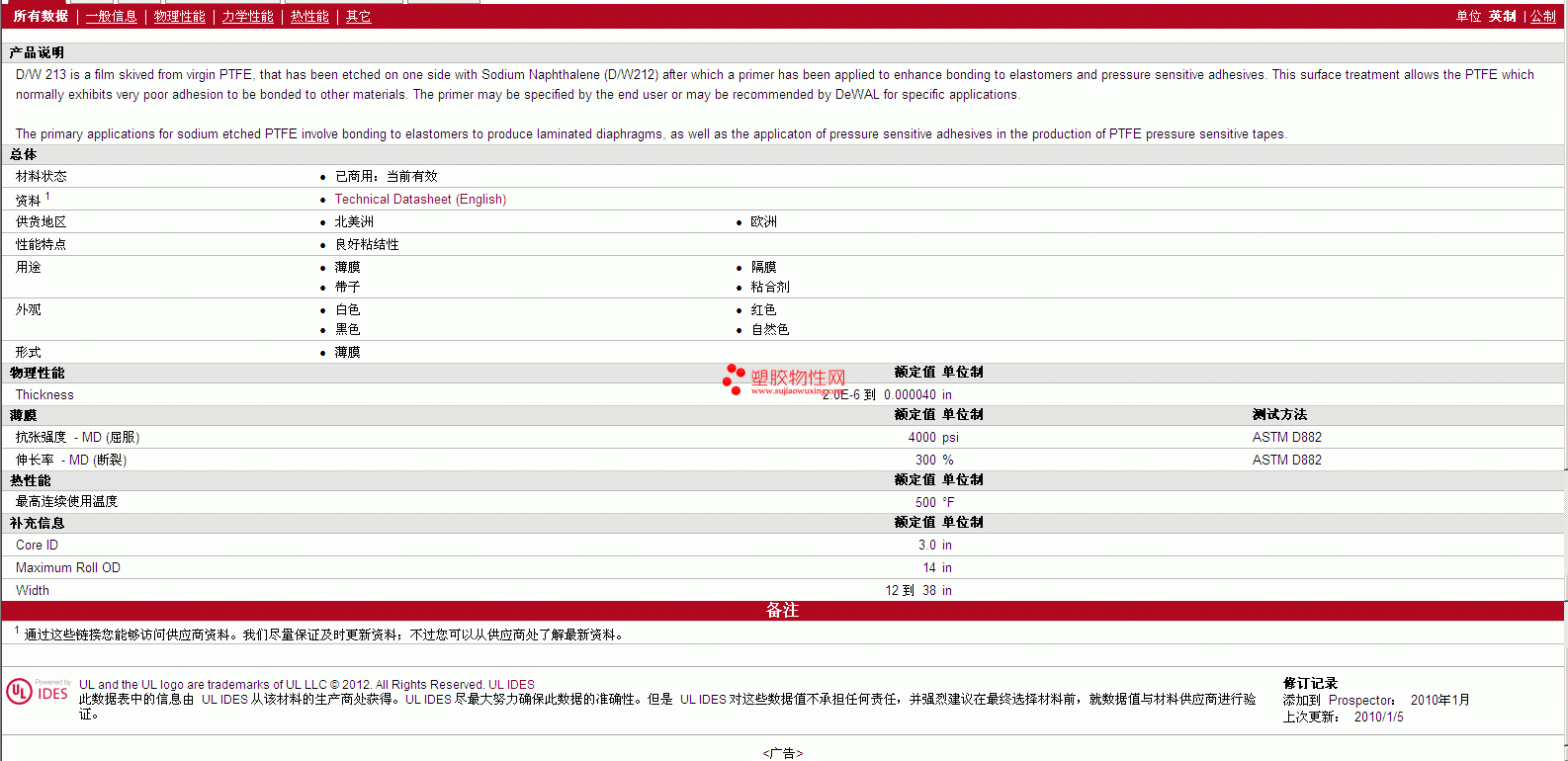
Task: Click the Core ID row label
Action: [x=37, y=545]
